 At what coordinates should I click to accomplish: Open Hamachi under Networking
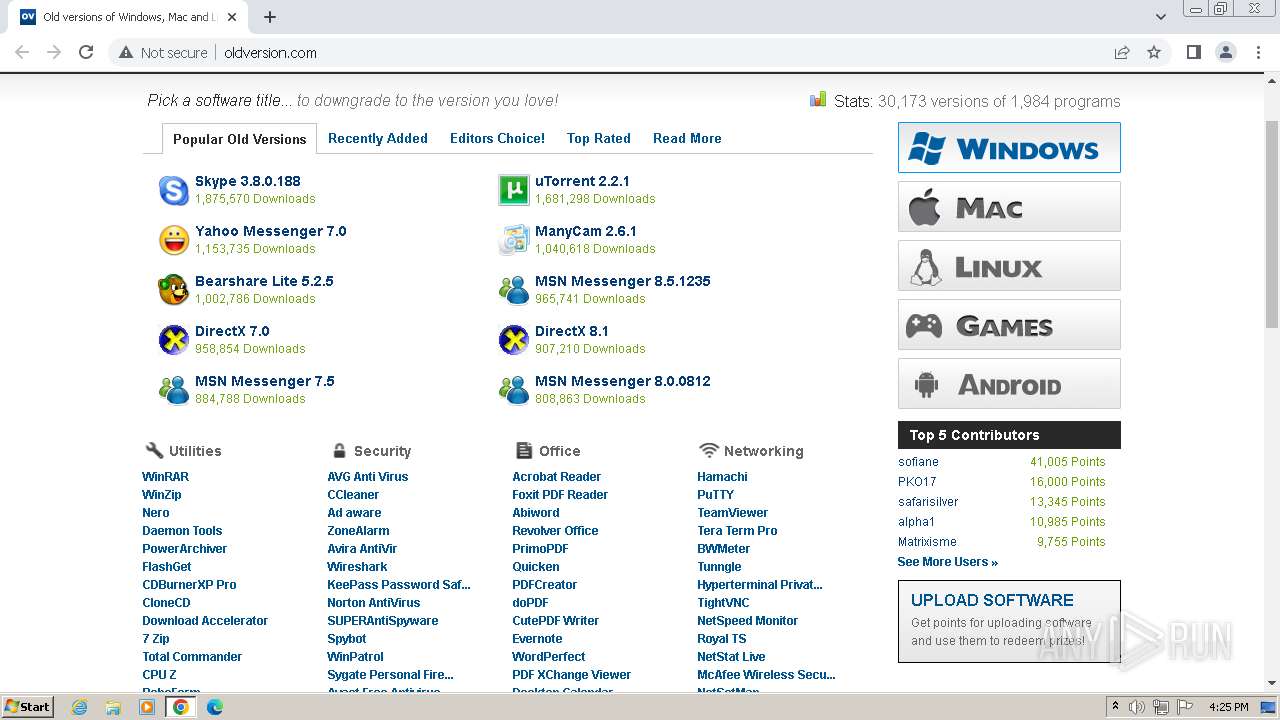722,477
